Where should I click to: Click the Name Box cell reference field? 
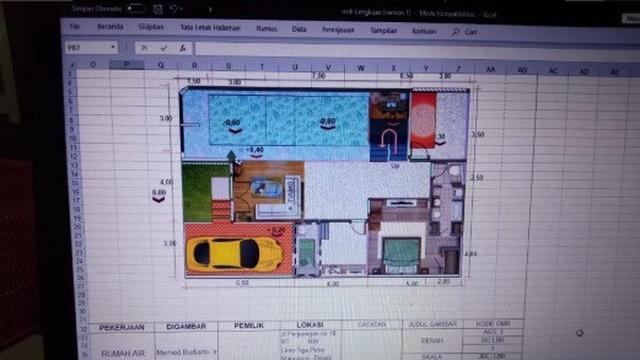tap(87, 47)
